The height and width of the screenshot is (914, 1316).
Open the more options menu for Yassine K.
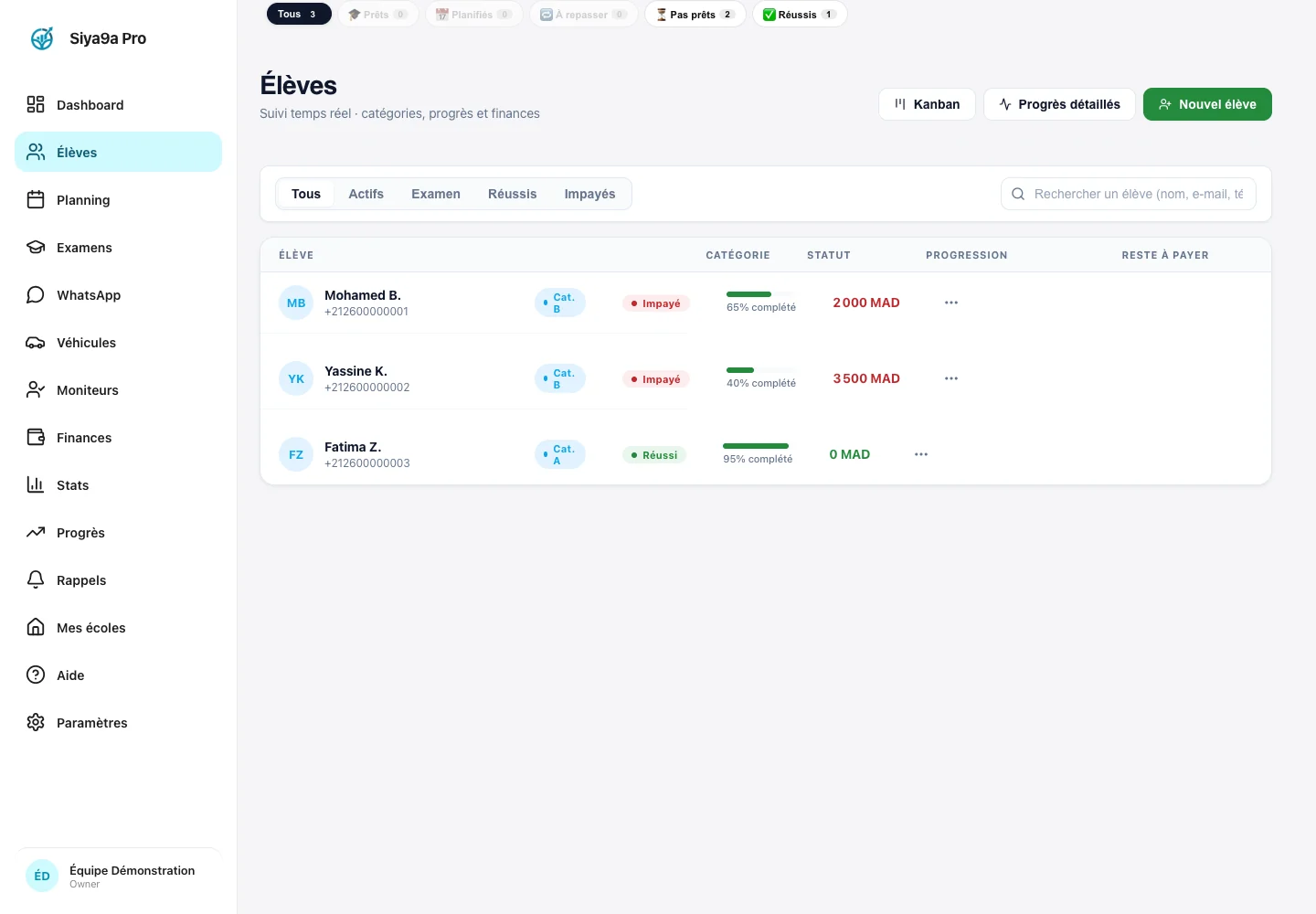point(951,378)
